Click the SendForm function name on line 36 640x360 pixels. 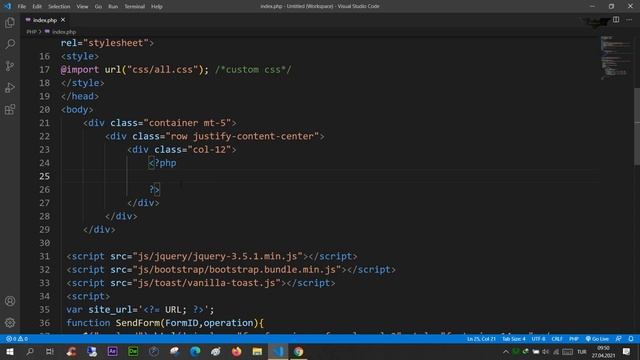[x=138, y=322]
